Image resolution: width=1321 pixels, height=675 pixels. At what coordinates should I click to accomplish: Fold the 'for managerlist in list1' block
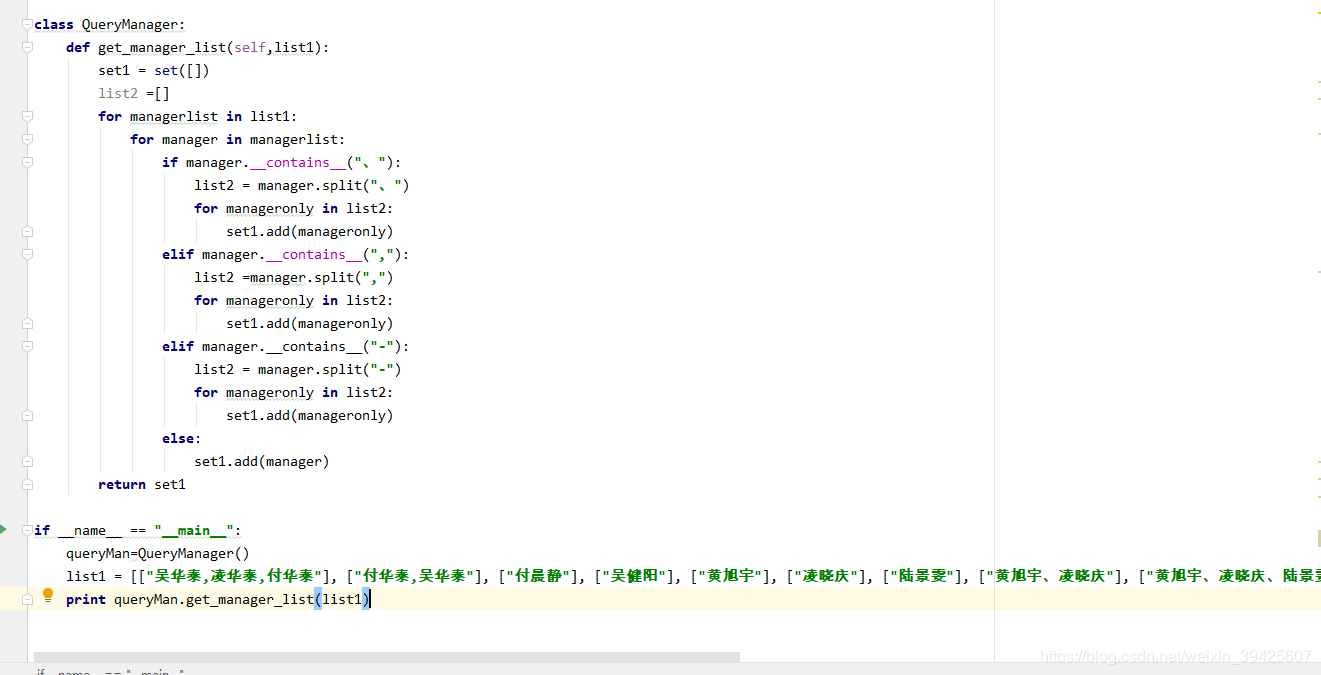click(28, 116)
